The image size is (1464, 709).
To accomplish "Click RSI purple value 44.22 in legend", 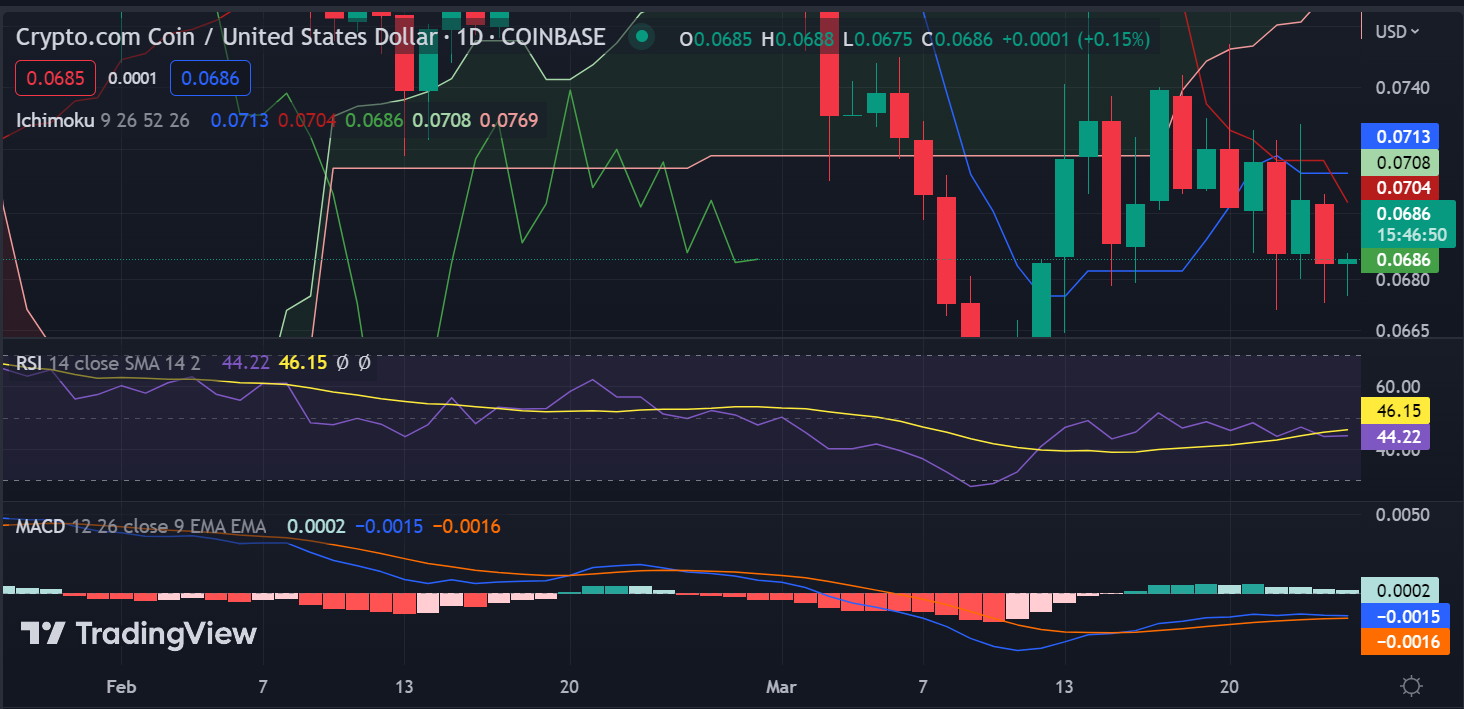I will click(245, 363).
